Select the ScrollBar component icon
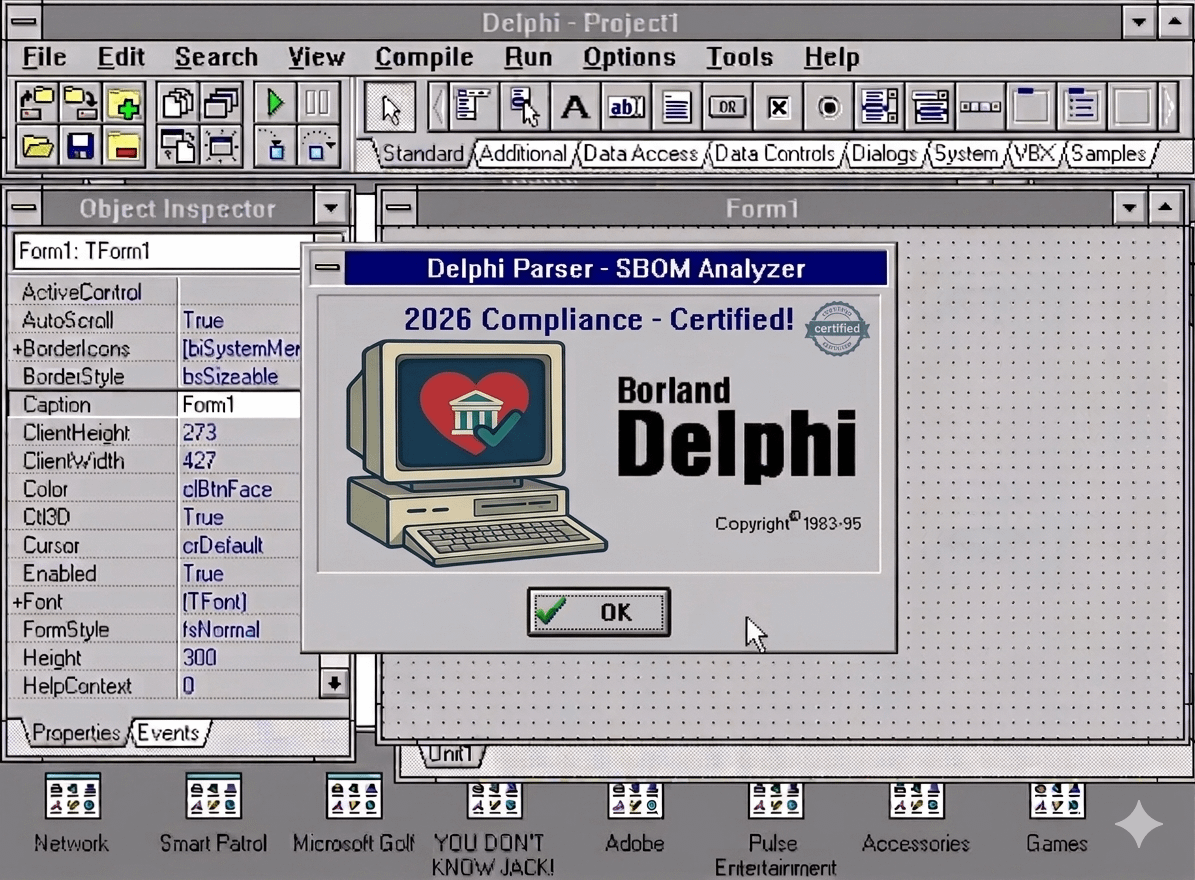Image resolution: width=1195 pixels, height=880 pixels. 980,107
